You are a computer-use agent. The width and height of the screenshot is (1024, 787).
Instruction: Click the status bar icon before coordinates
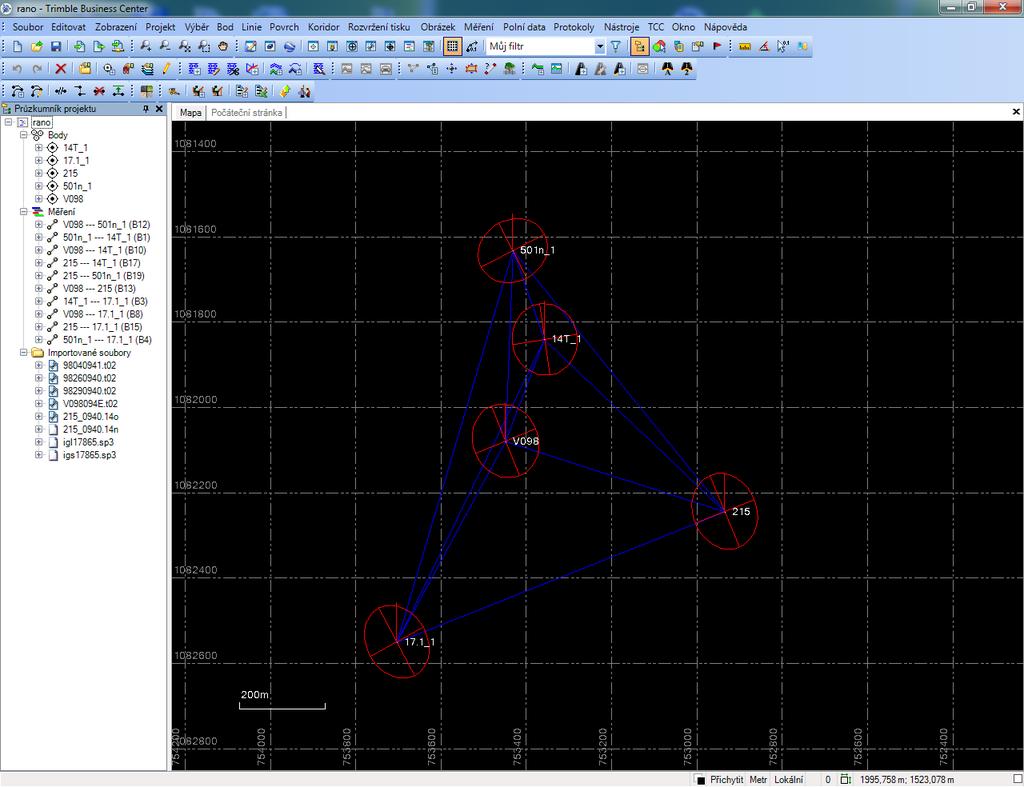(846, 779)
